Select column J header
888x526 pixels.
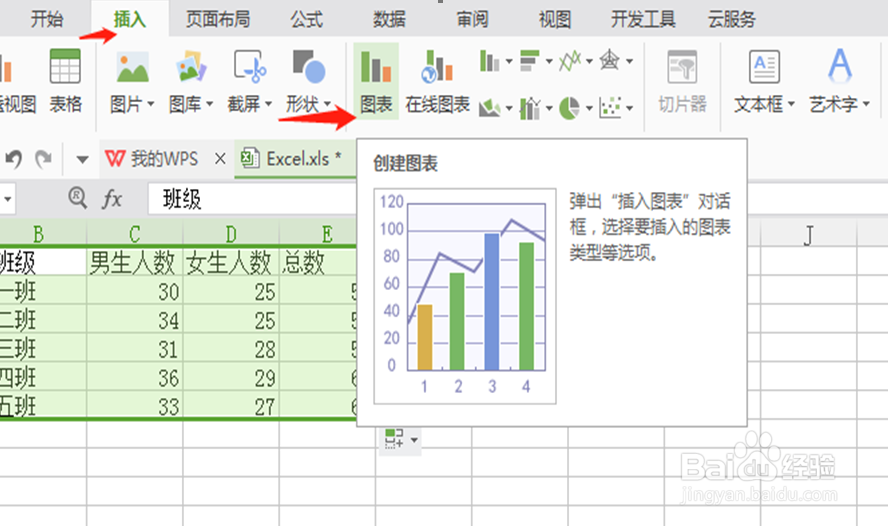click(x=809, y=233)
